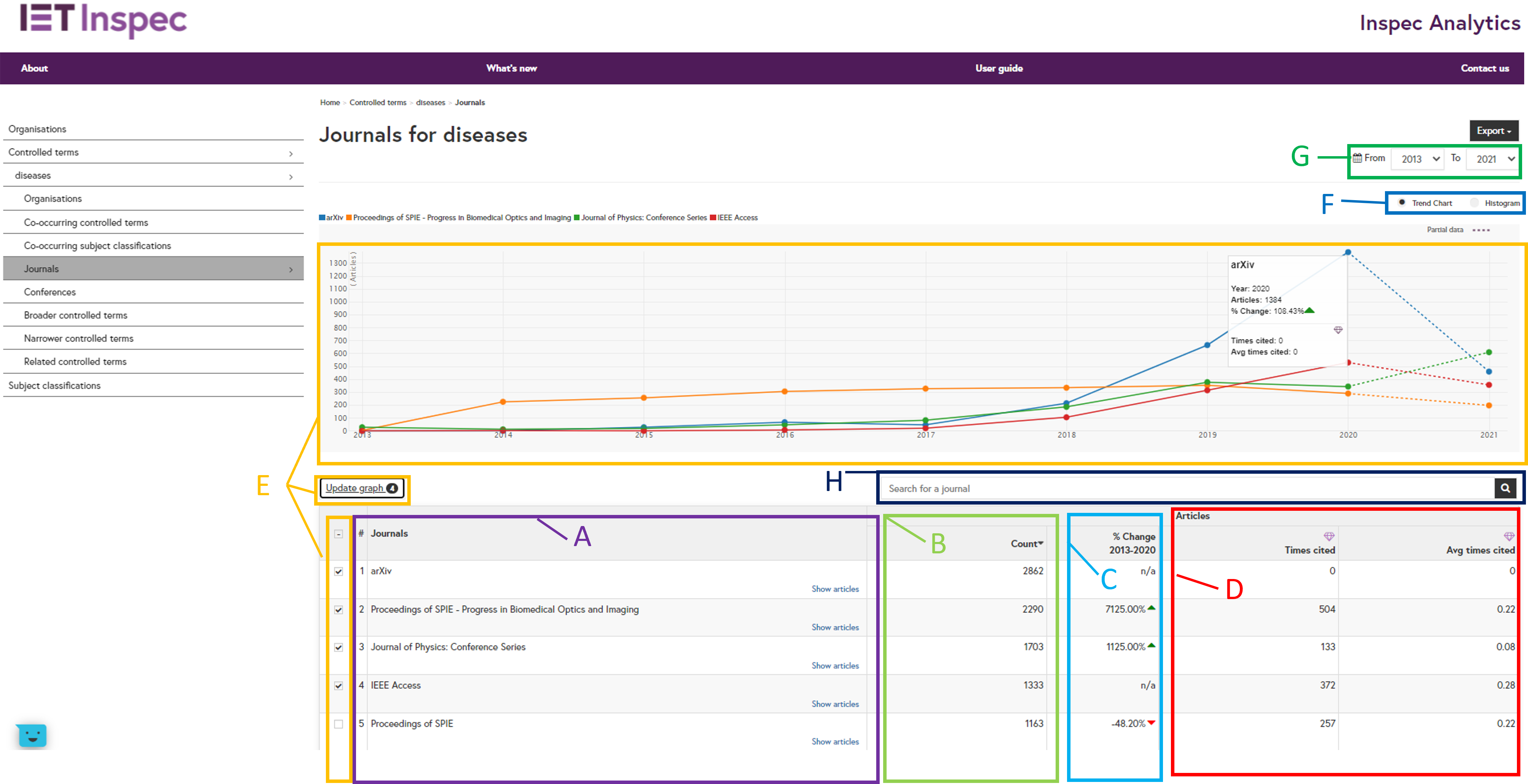1528x784 pixels.
Task: Click the magnifier search icon for journals
Action: coord(1505,488)
